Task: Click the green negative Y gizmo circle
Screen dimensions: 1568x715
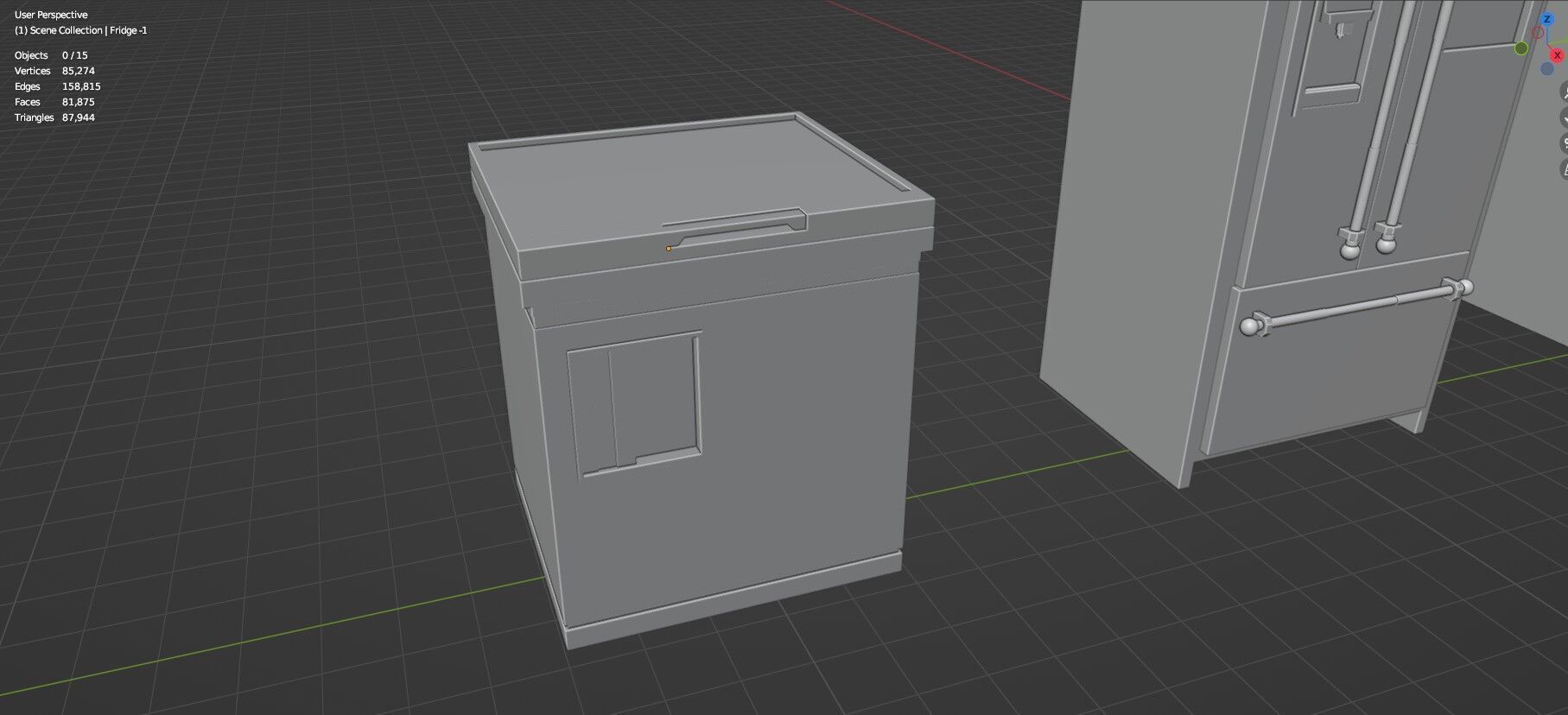Action: [x=1521, y=48]
